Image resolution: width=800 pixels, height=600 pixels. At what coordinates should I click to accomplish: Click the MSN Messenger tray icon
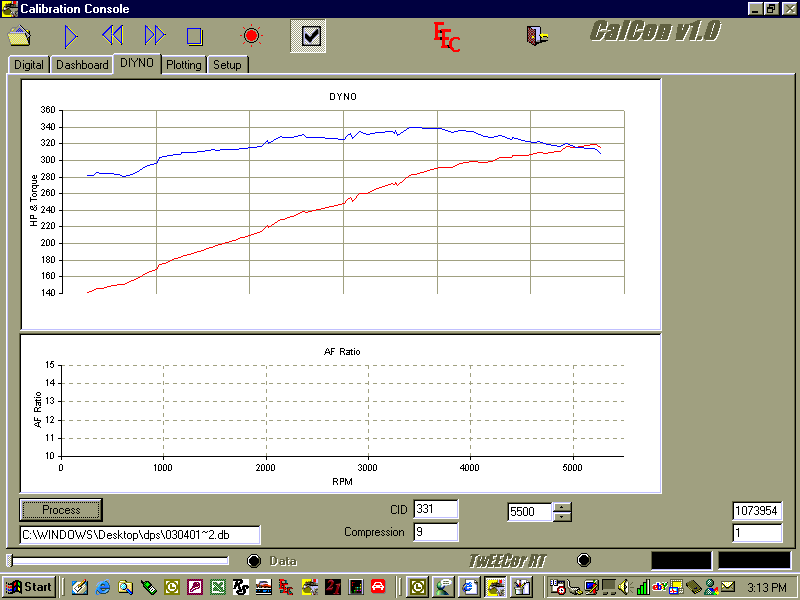point(711,587)
